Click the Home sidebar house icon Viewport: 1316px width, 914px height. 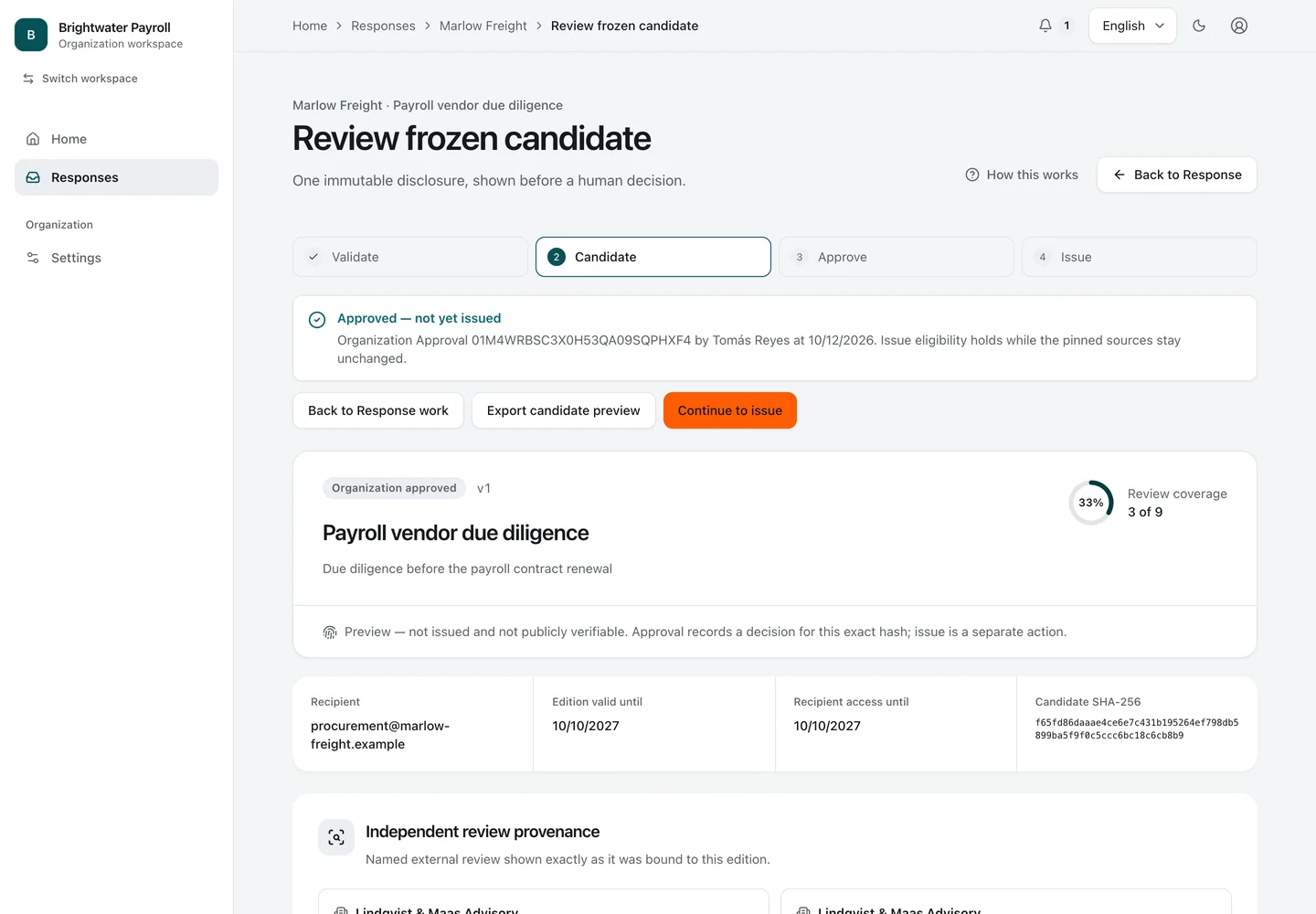pos(33,139)
